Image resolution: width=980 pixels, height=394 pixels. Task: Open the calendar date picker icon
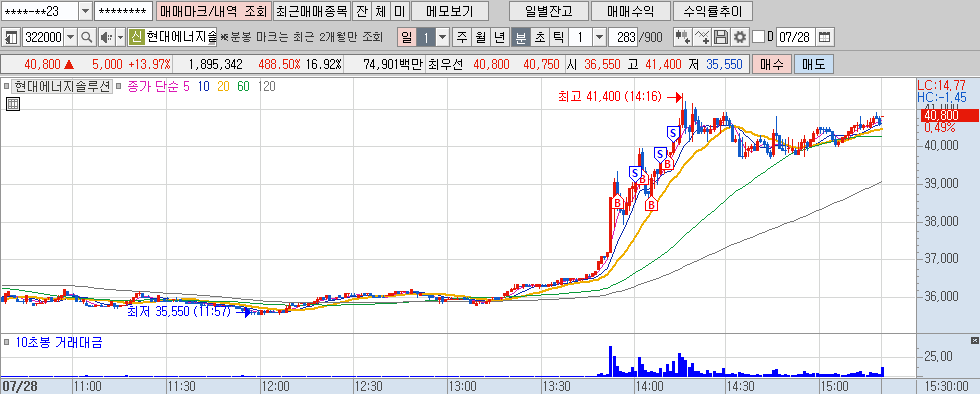tap(825, 38)
